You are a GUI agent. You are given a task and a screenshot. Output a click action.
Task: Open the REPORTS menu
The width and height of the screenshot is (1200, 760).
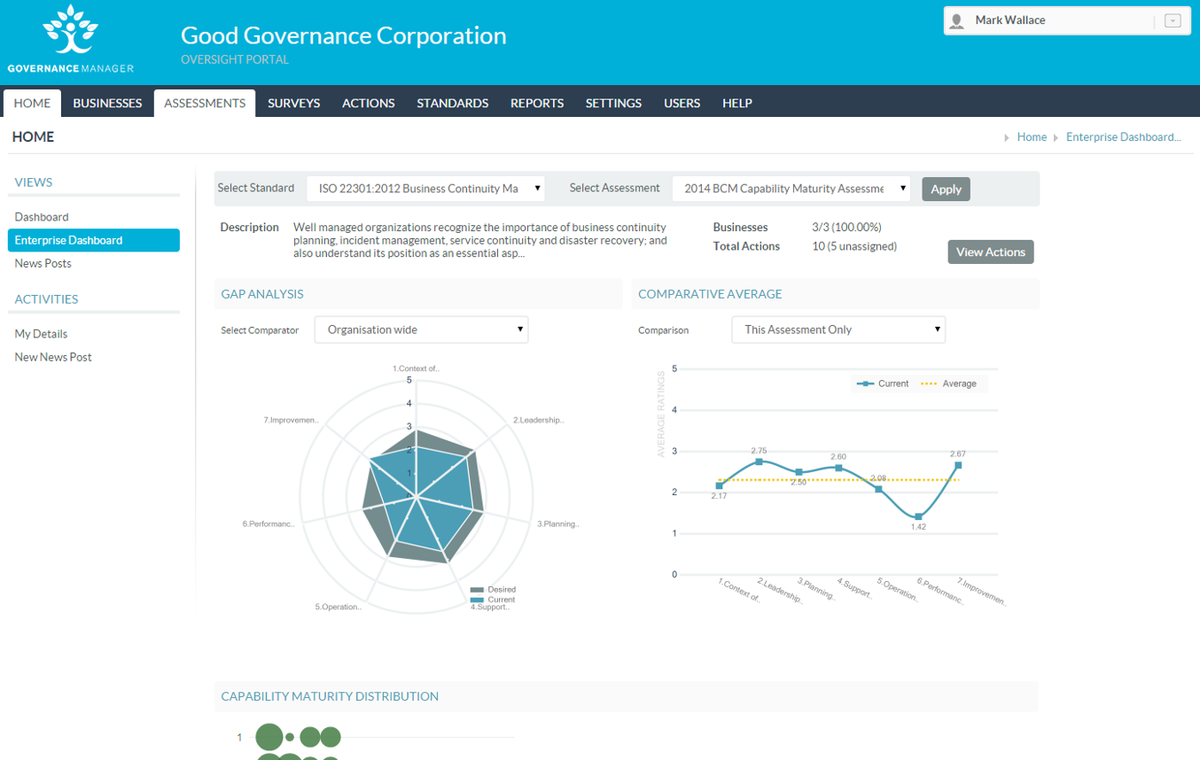537,103
